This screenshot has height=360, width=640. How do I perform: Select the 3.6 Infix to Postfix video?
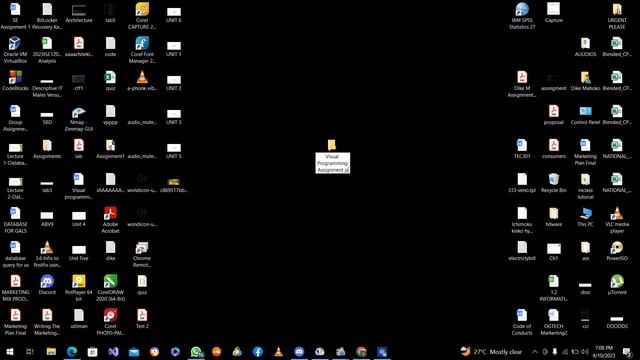[47, 254]
